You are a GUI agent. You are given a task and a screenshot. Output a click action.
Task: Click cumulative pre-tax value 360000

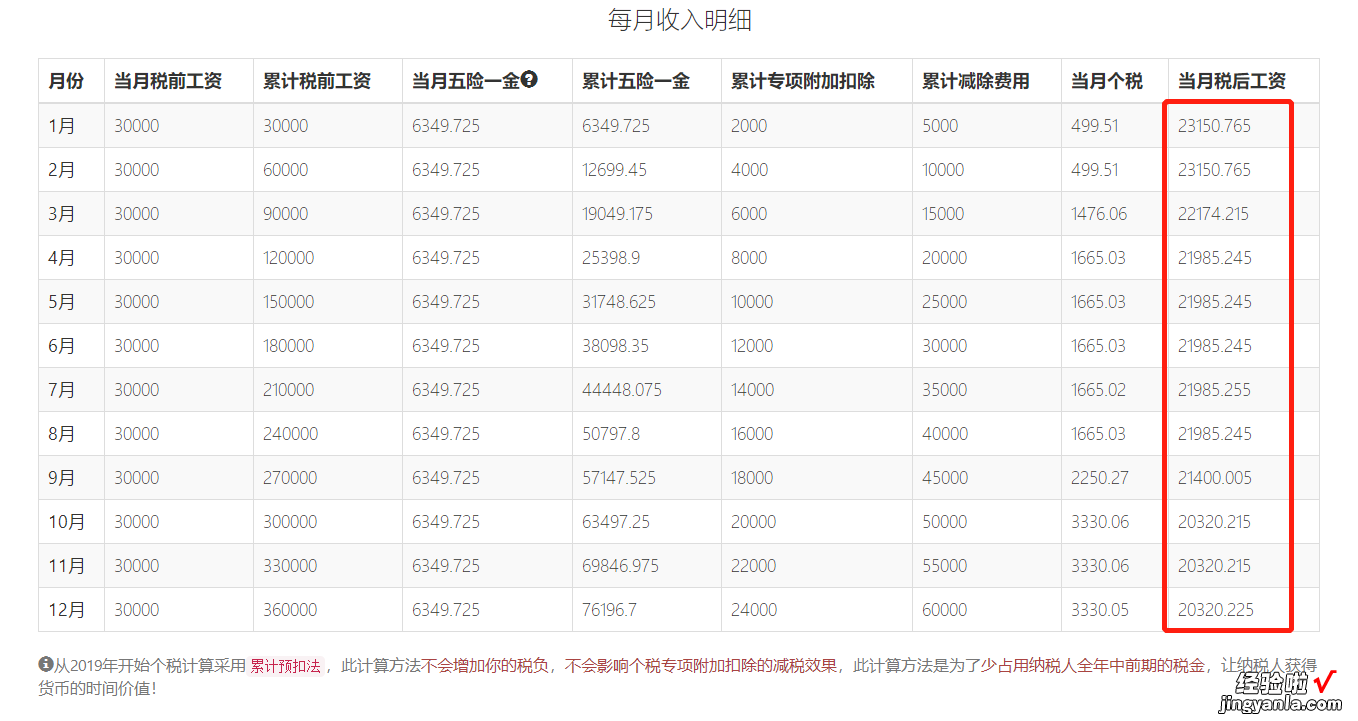pyautogui.click(x=290, y=610)
